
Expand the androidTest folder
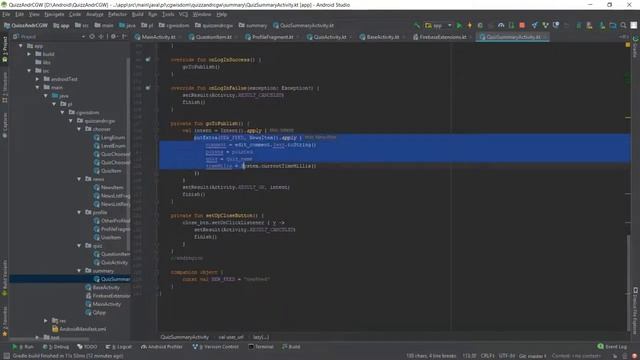38,79
